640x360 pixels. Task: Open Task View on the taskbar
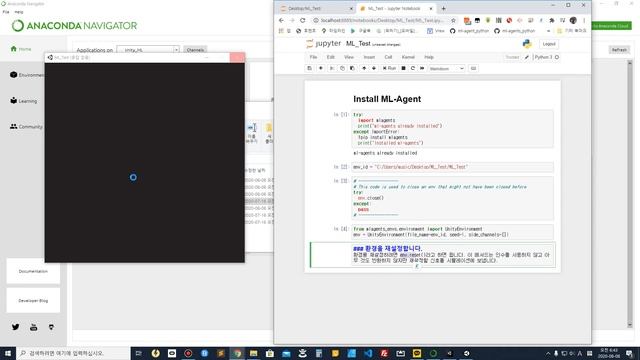click(x=138, y=353)
